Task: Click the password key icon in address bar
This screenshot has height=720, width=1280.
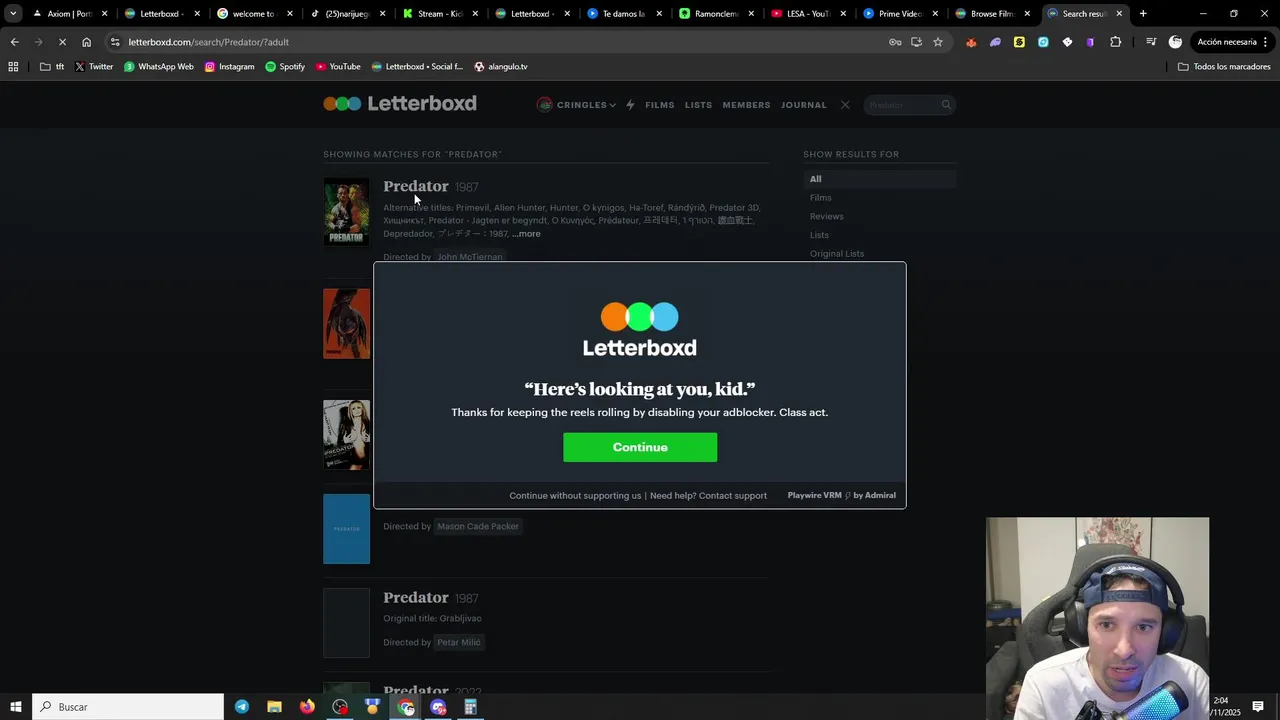Action: pos(895,42)
